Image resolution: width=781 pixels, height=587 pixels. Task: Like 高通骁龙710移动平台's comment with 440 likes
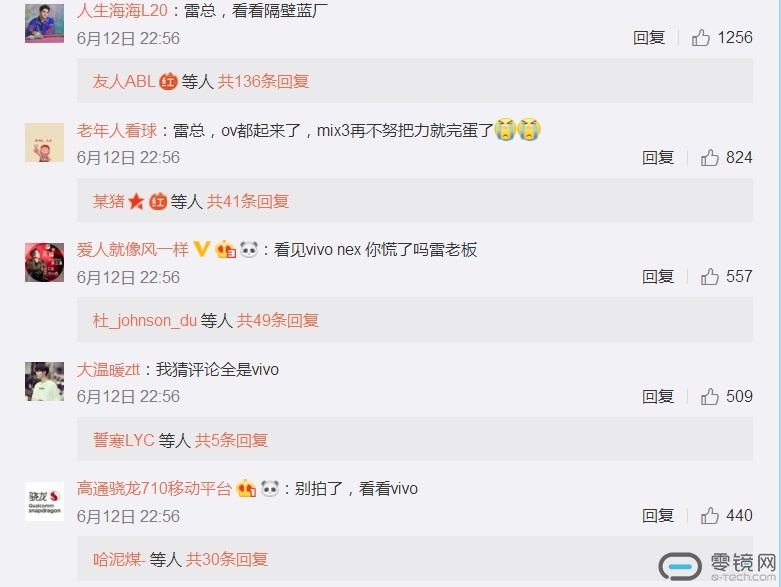pyautogui.click(x=709, y=515)
